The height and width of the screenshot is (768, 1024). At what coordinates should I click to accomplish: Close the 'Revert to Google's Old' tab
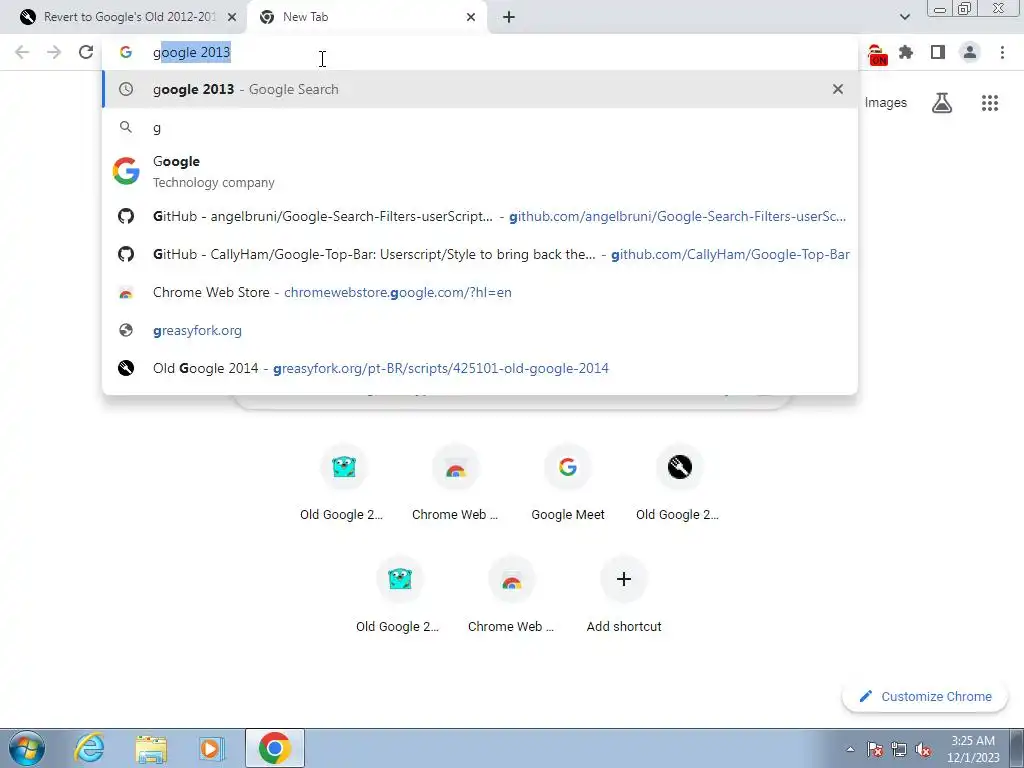pos(232,17)
